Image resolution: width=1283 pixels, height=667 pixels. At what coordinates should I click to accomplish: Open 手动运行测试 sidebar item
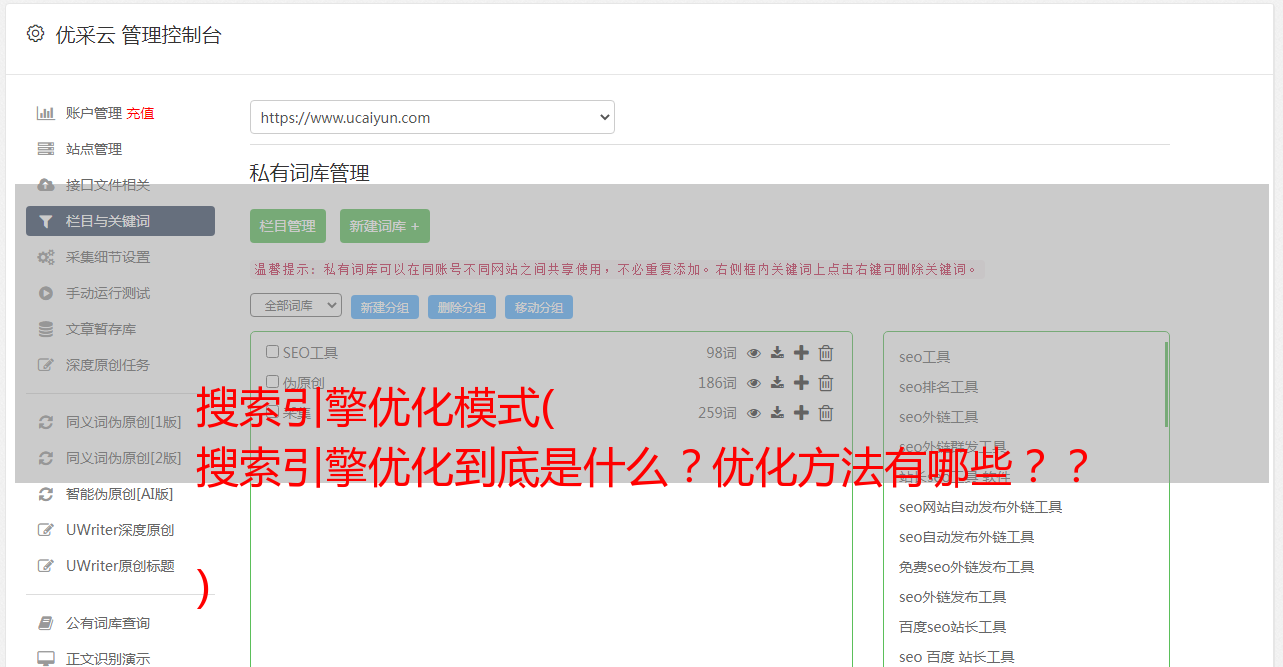[x=108, y=293]
